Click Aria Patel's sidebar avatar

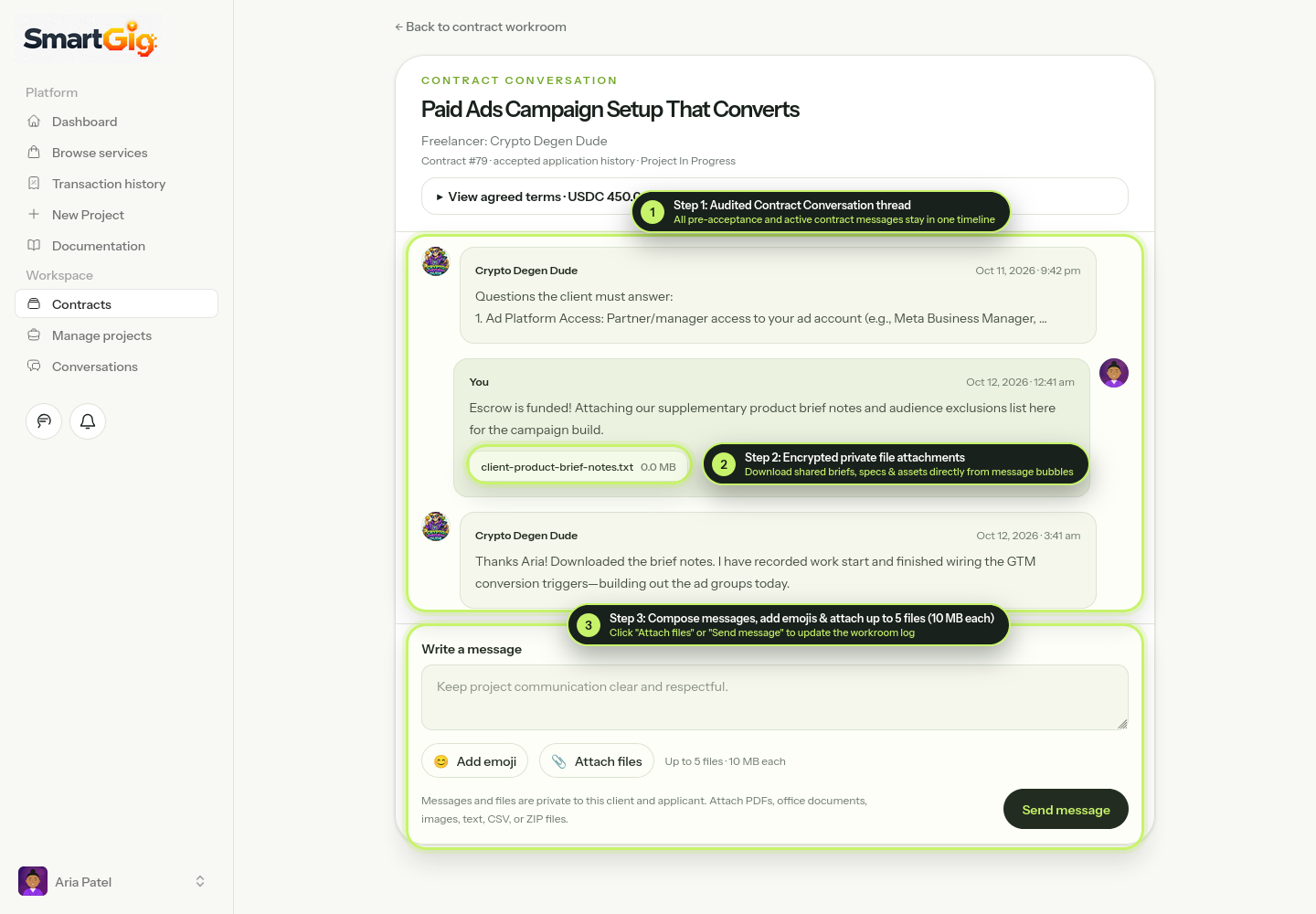[x=33, y=882]
